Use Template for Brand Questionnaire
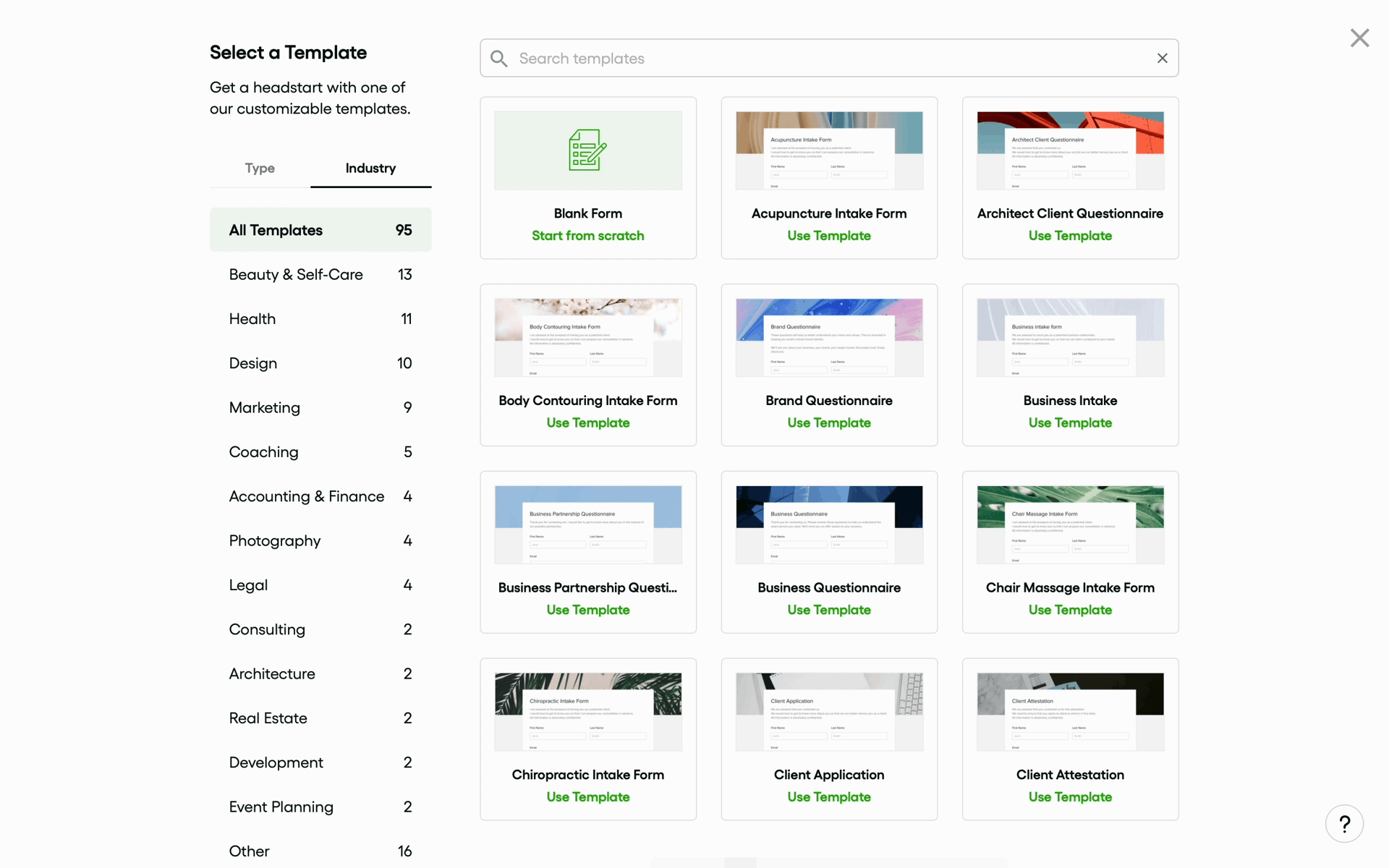 pyautogui.click(x=829, y=423)
